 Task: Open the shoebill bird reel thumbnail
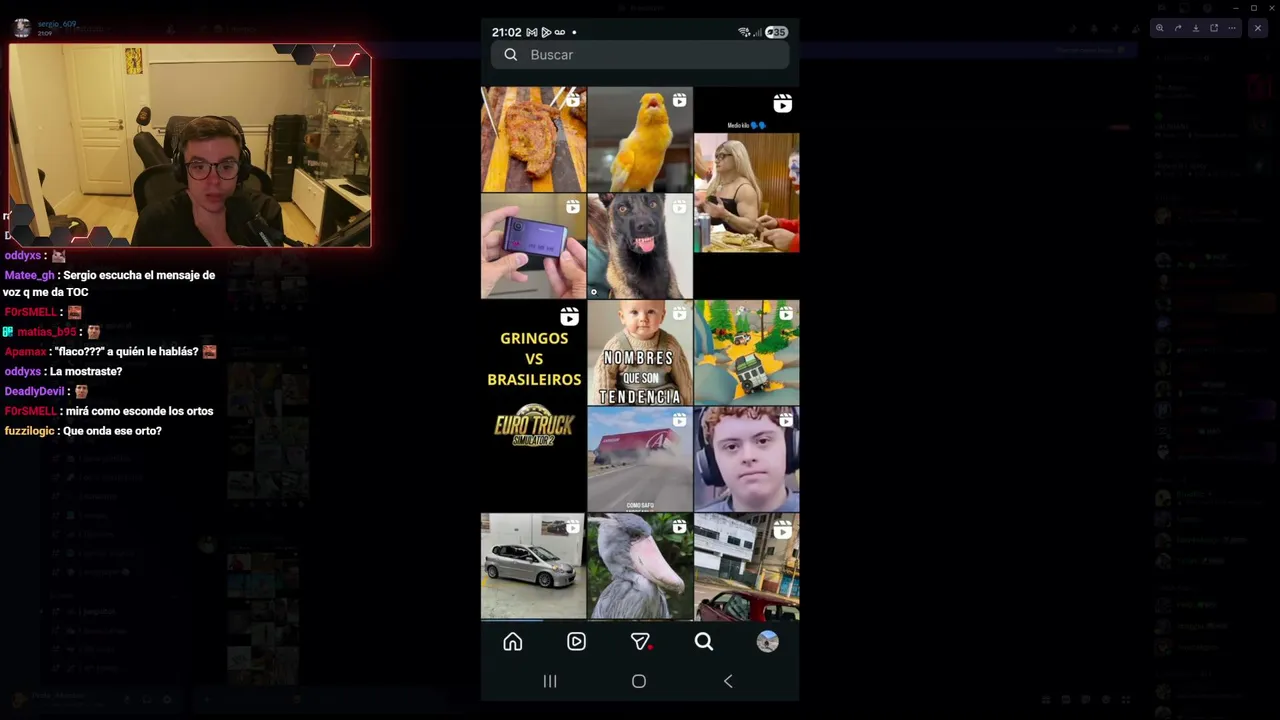coord(640,567)
